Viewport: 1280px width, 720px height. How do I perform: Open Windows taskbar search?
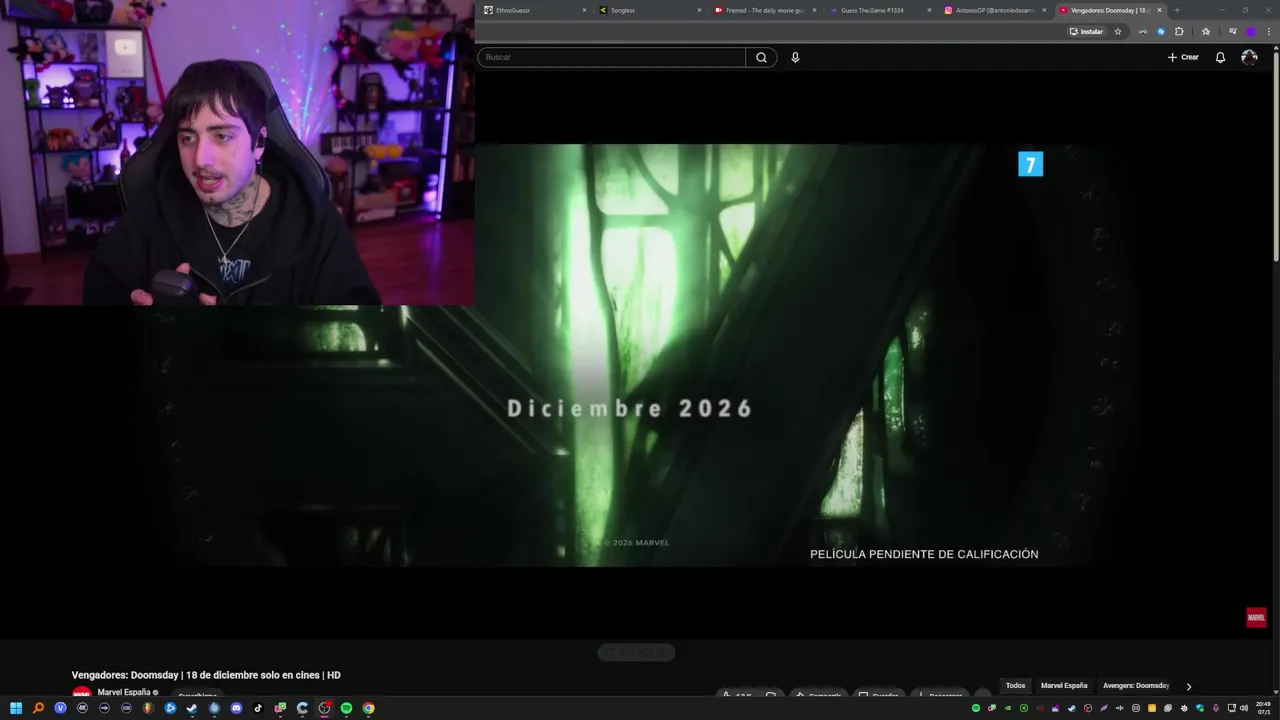(x=38, y=708)
